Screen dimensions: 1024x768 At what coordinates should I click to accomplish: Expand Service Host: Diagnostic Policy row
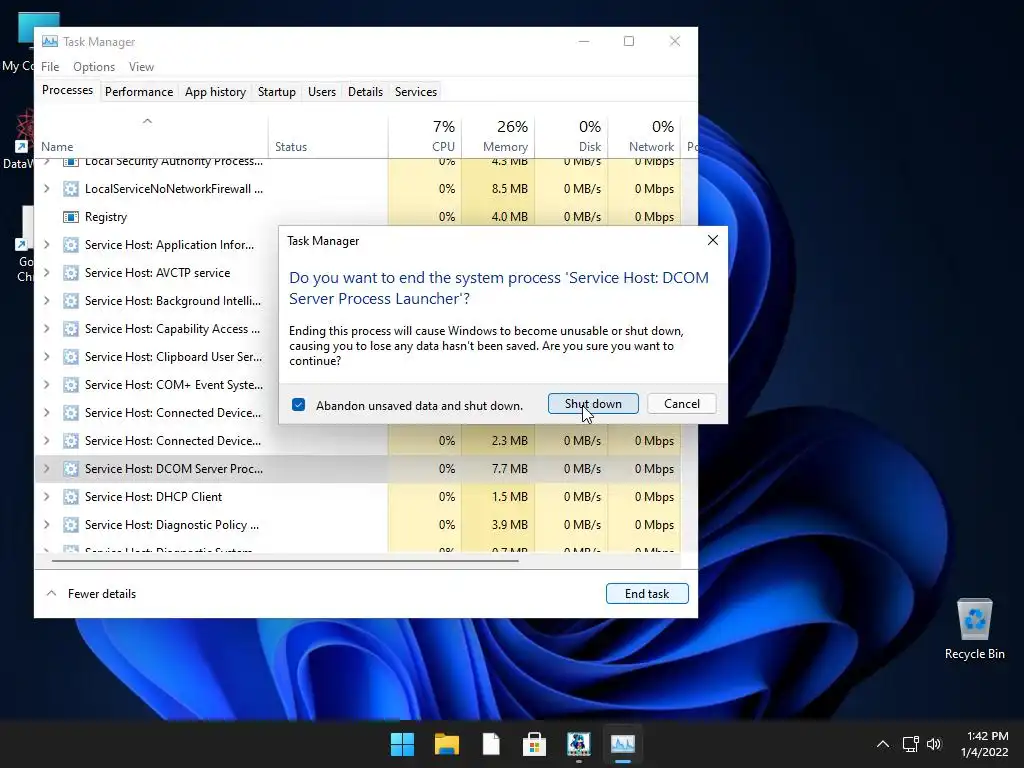click(46, 525)
